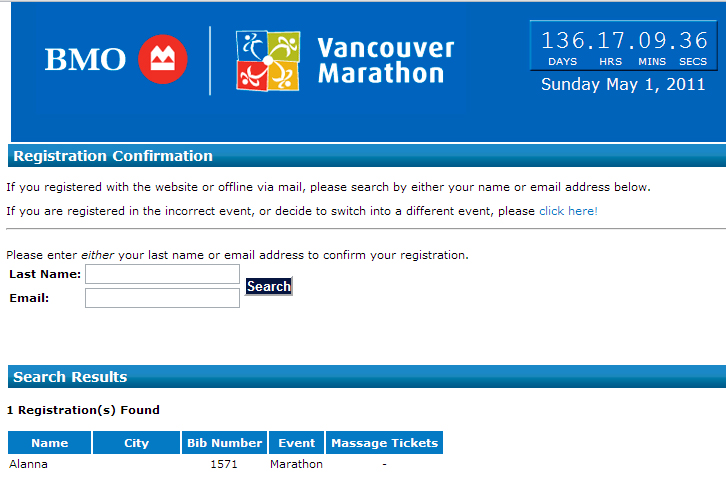Image resolution: width=726 pixels, height=477 pixels.
Task: Click the Sunday May 1, 2011 date
Action: pos(624,84)
